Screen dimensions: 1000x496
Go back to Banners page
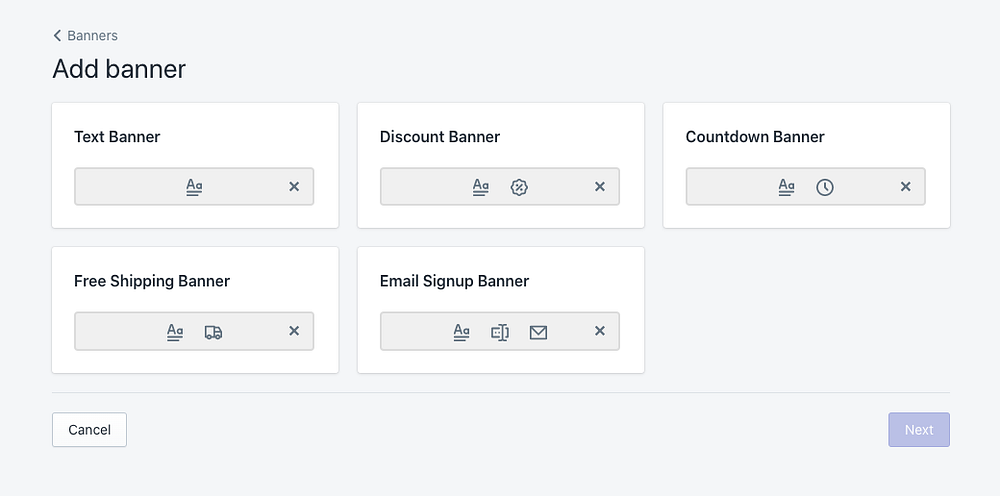pos(86,36)
